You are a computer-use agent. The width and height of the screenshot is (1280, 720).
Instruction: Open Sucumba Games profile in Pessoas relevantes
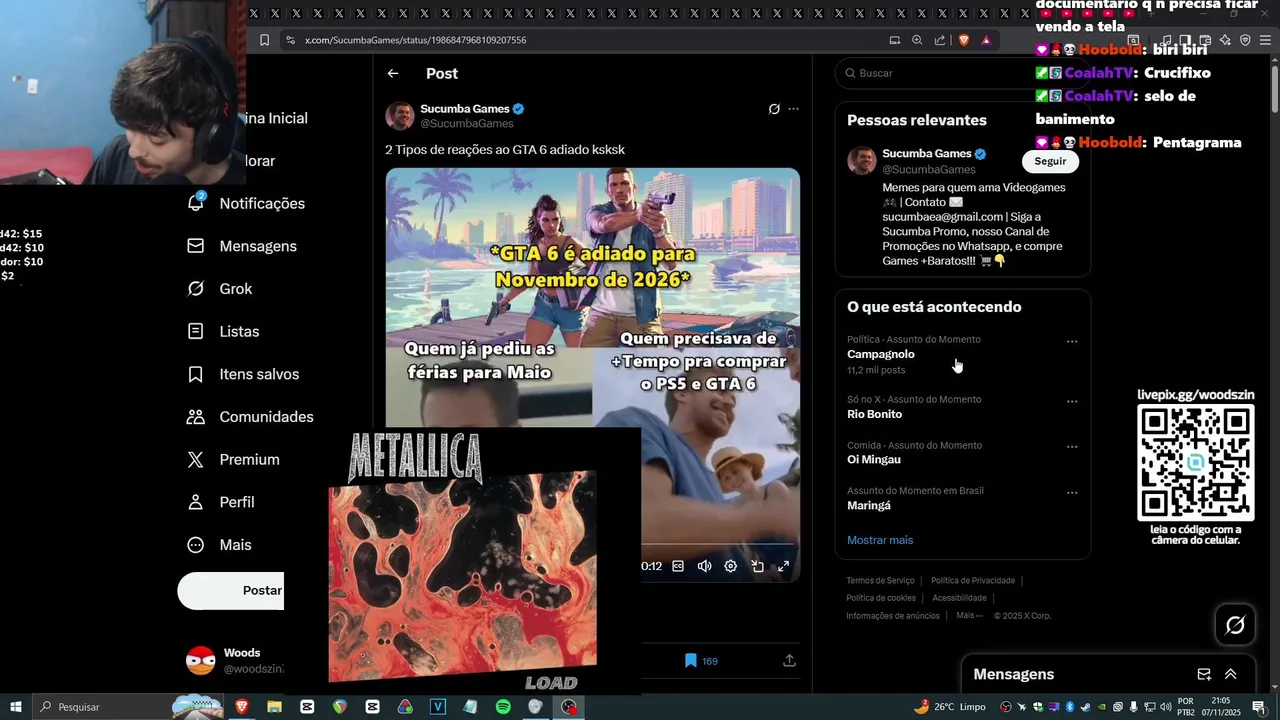tap(926, 153)
